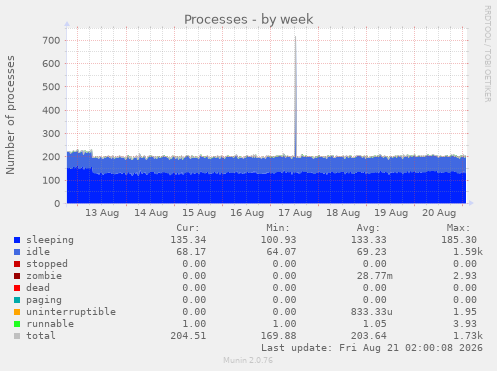Image resolution: width=497 pixels, height=371 pixels.
Task: Click the paging legend color swatch
Action: coord(17,300)
